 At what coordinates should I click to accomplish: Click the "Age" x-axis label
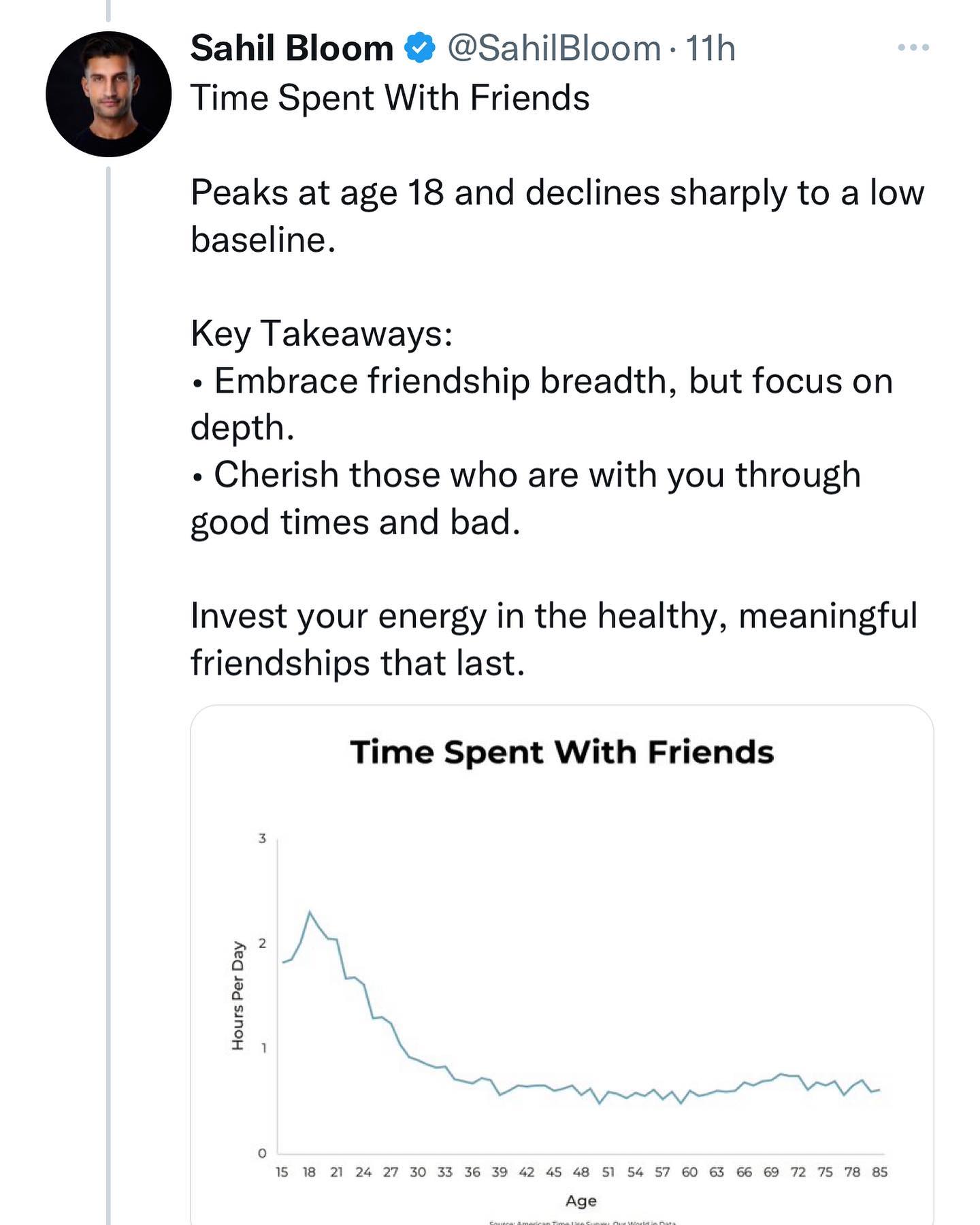(581, 1200)
